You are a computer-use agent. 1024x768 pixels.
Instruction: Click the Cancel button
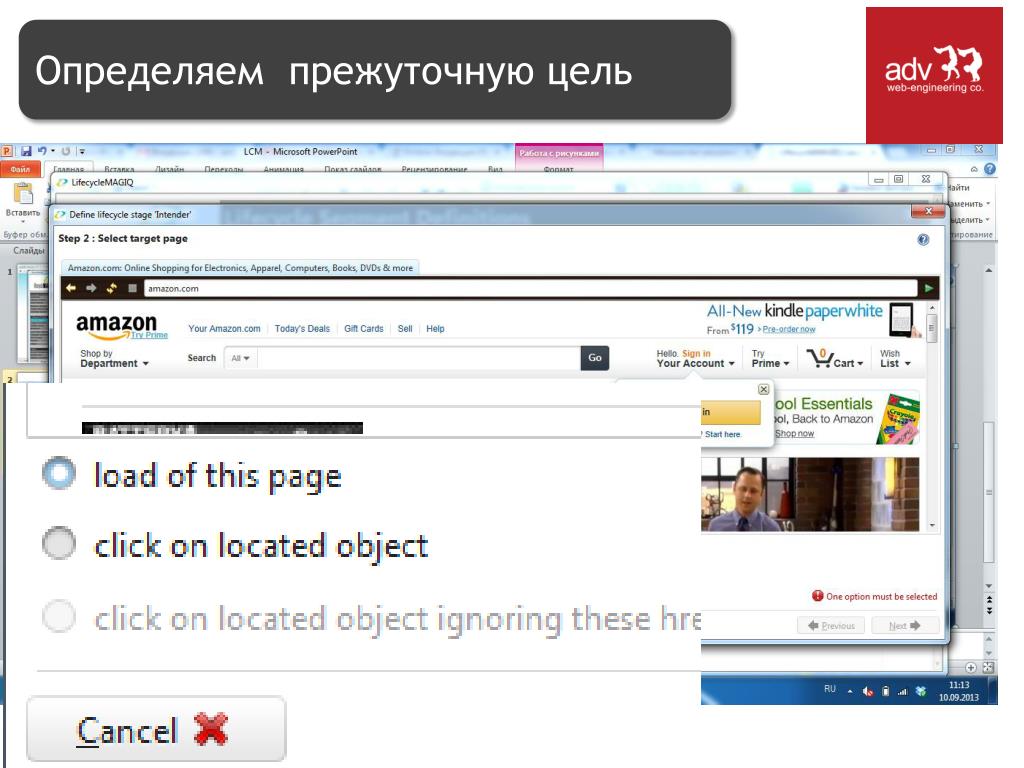tap(156, 729)
